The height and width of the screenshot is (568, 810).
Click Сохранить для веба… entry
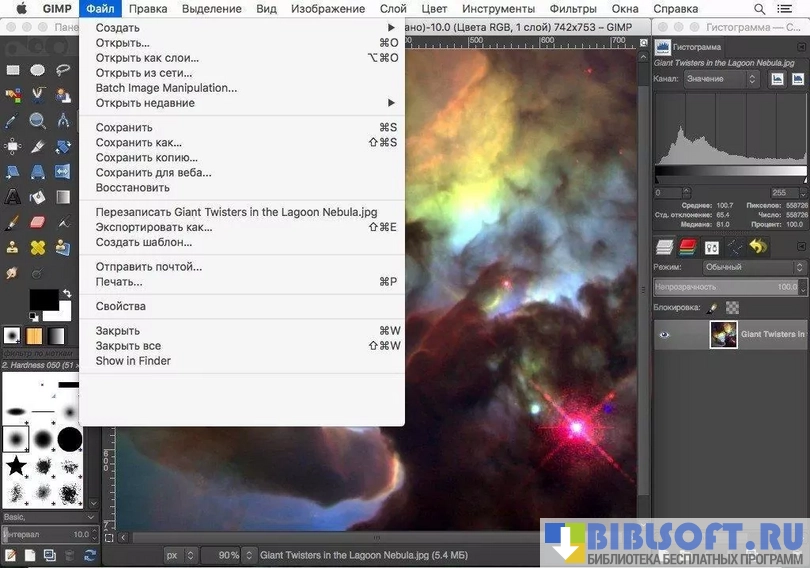coord(153,173)
